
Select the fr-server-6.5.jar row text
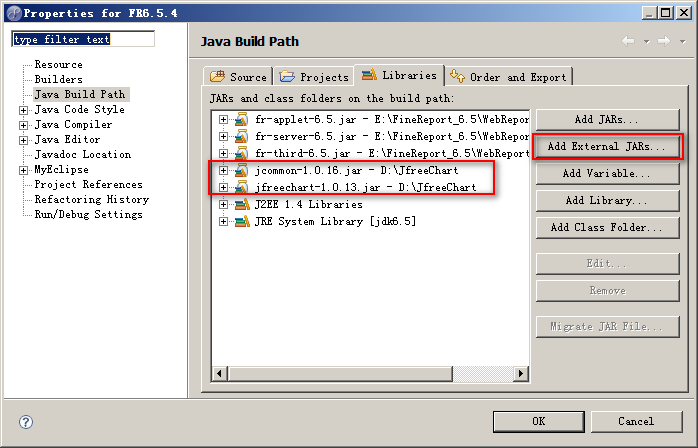point(392,136)
